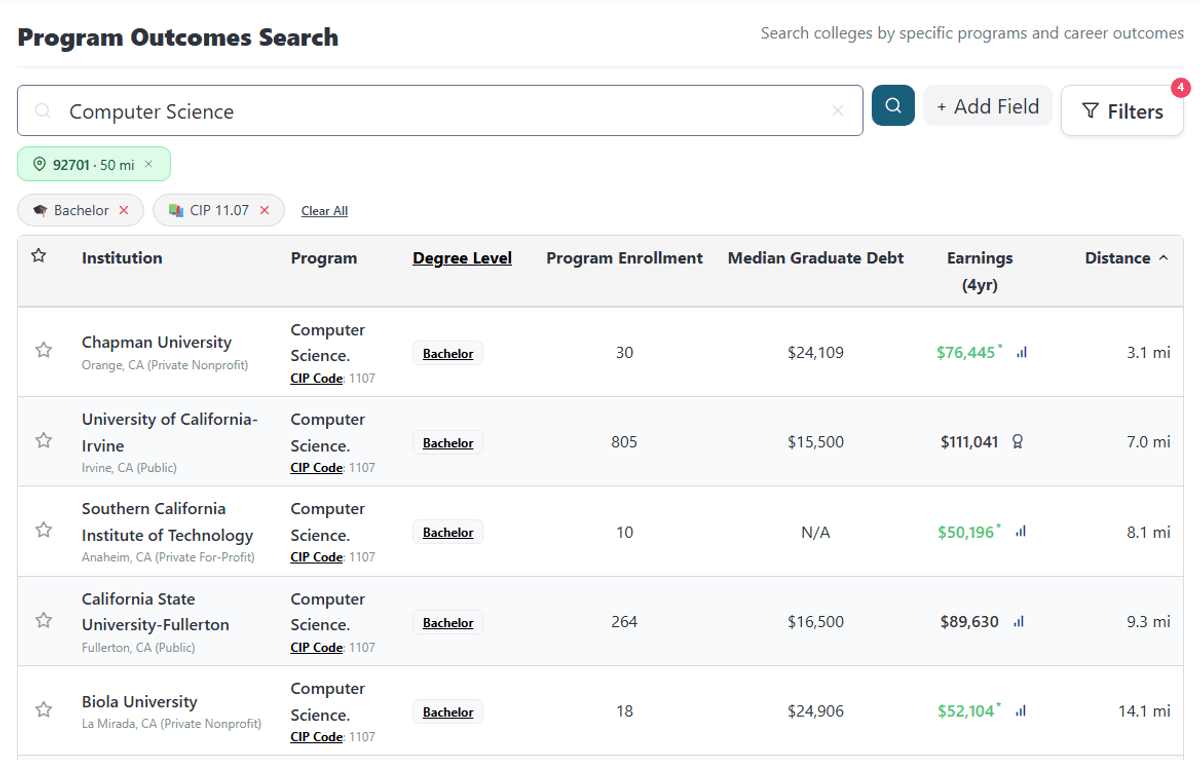The height and width of the screenshot is (760, 1200).
Task: Click the 3.1 mi distance value
Action: [1148, 352]
